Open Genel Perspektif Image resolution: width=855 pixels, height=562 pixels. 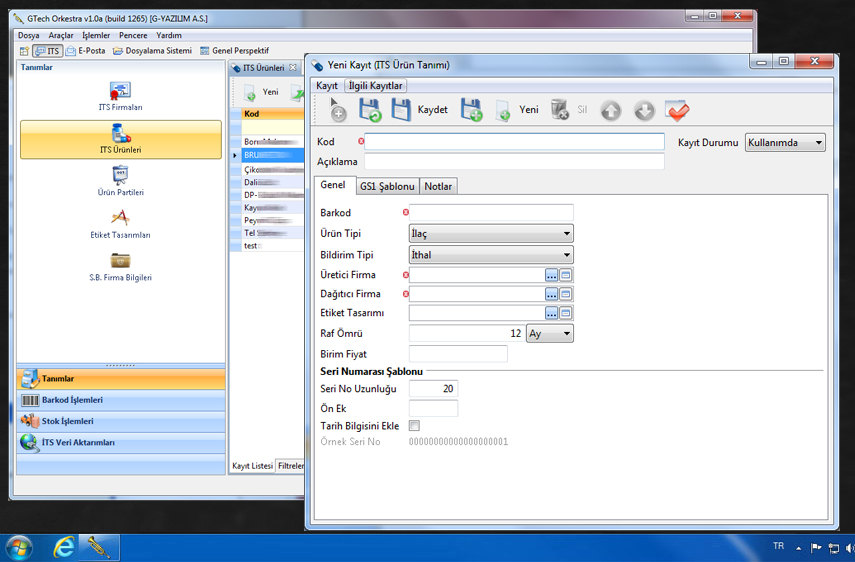(x=234, y=51)
